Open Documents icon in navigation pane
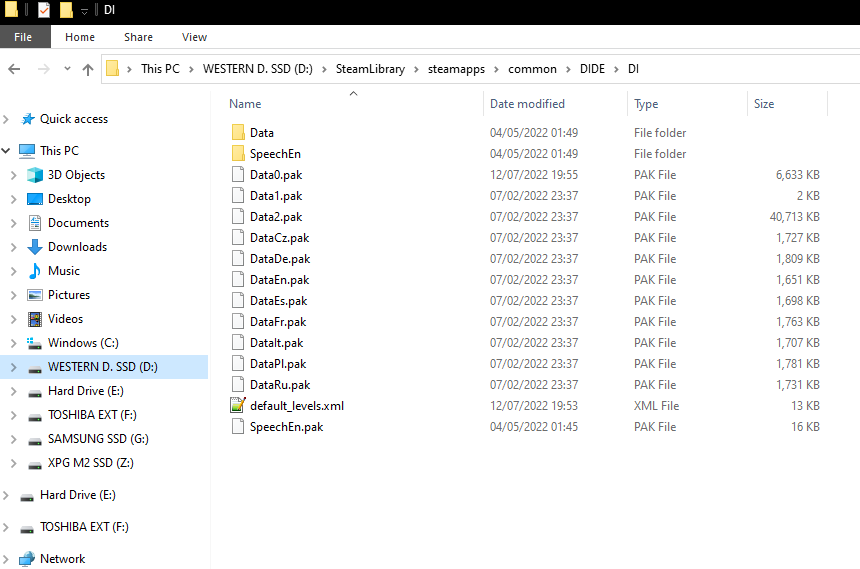Screen dimensions: 860x569 (35, 223)
